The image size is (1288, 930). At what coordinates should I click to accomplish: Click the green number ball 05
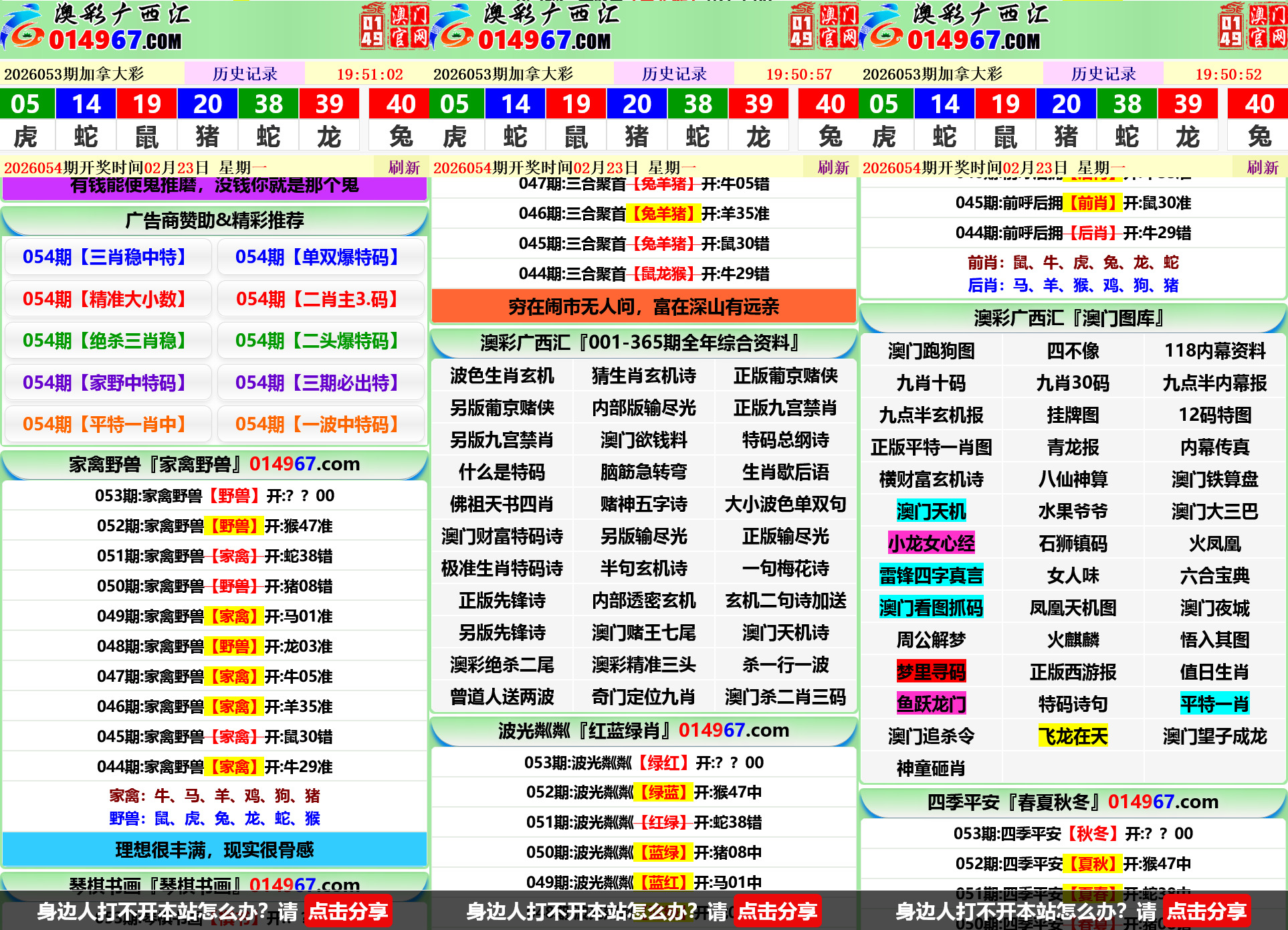coord(25,104)
